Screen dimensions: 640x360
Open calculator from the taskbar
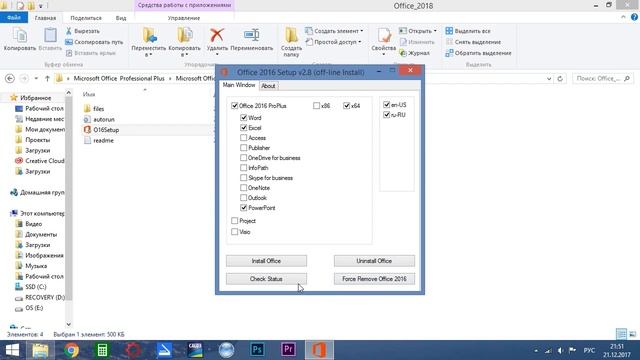coord(102,350)
